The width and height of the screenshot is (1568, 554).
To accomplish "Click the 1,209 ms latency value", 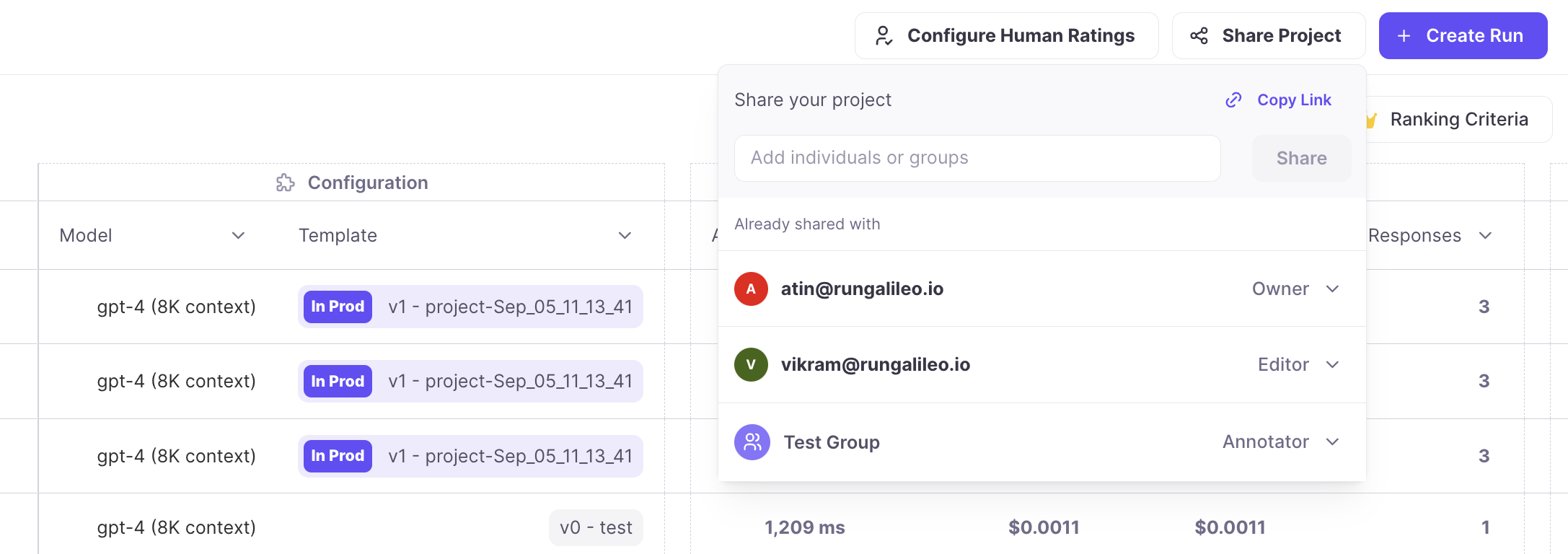I will 804,527.
